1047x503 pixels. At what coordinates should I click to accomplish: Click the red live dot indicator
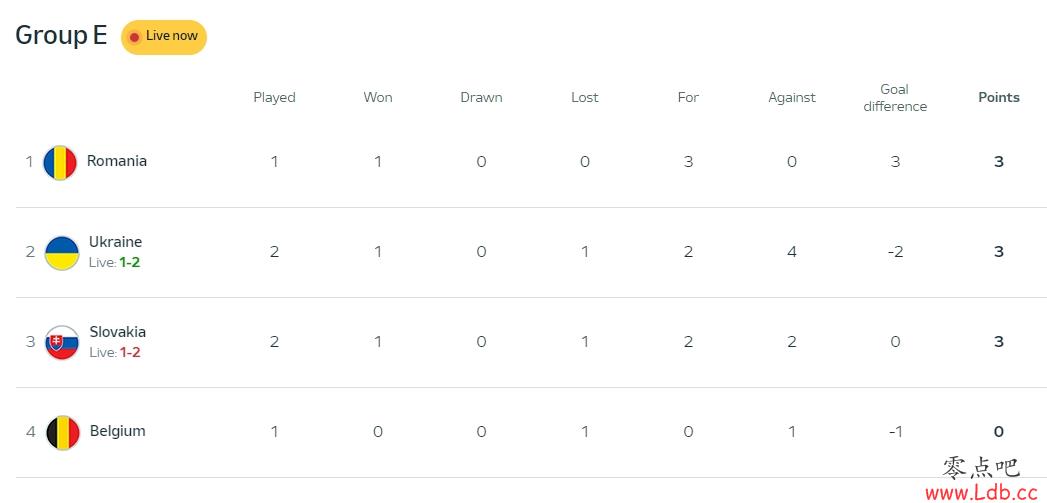[134, 37]
